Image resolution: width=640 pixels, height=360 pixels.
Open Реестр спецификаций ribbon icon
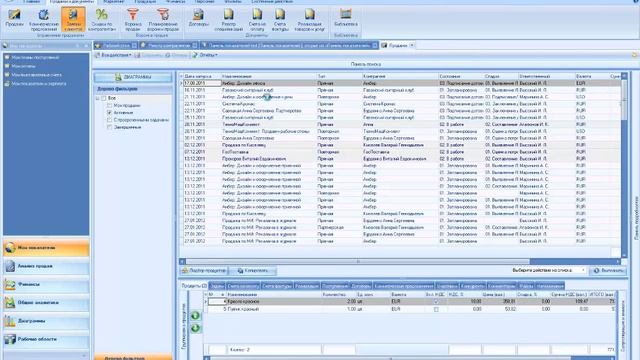coord(228,19)
